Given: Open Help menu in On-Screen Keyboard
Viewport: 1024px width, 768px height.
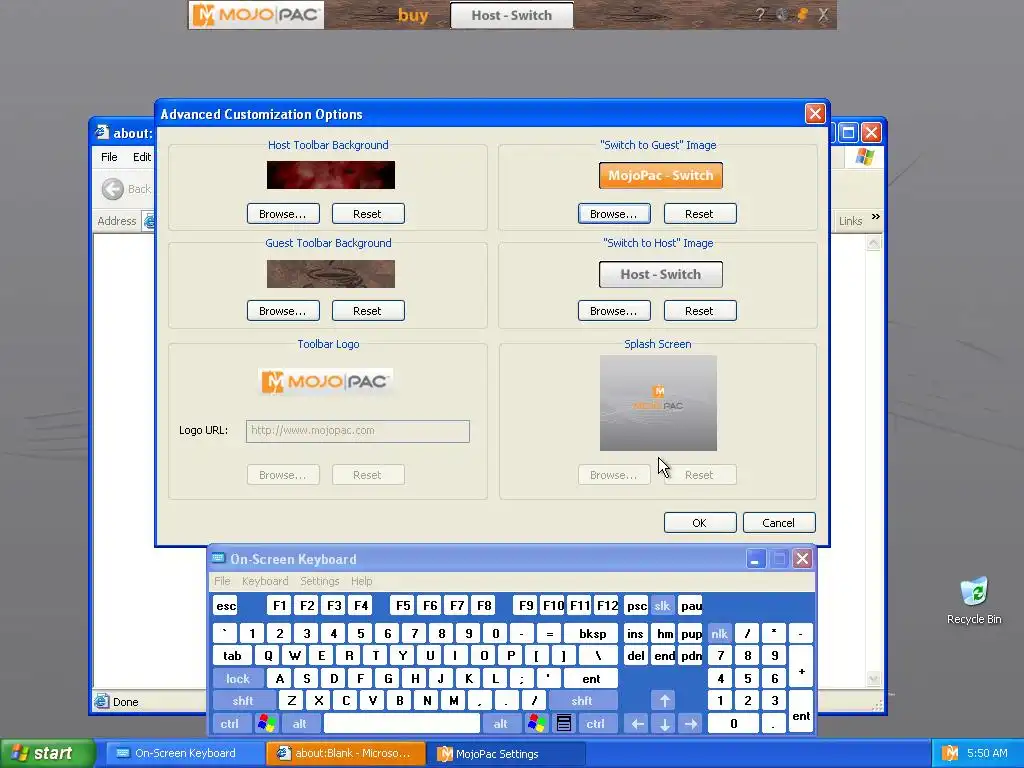Looking at the screenshot, I should [361, 581].
